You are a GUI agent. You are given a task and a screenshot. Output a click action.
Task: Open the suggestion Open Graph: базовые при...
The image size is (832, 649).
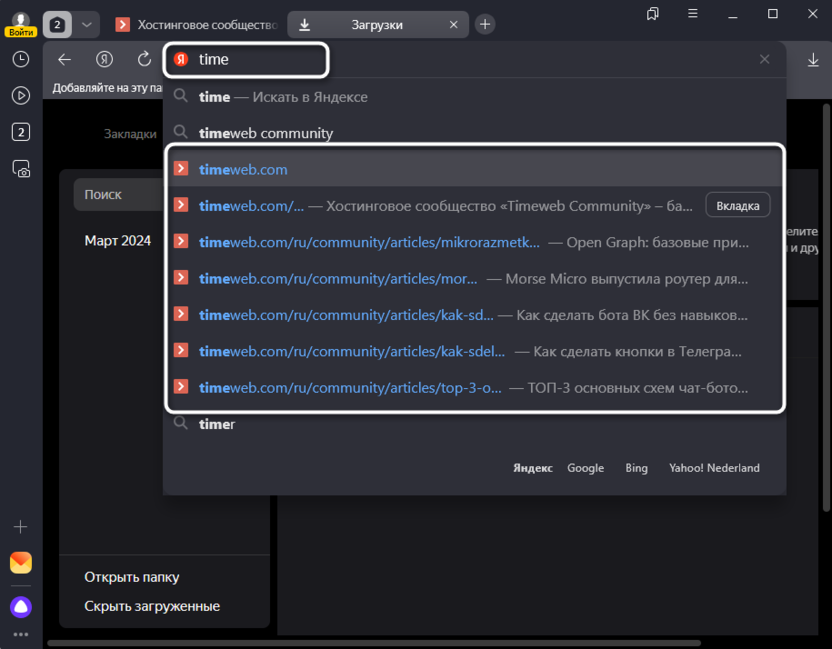(474, 243)
